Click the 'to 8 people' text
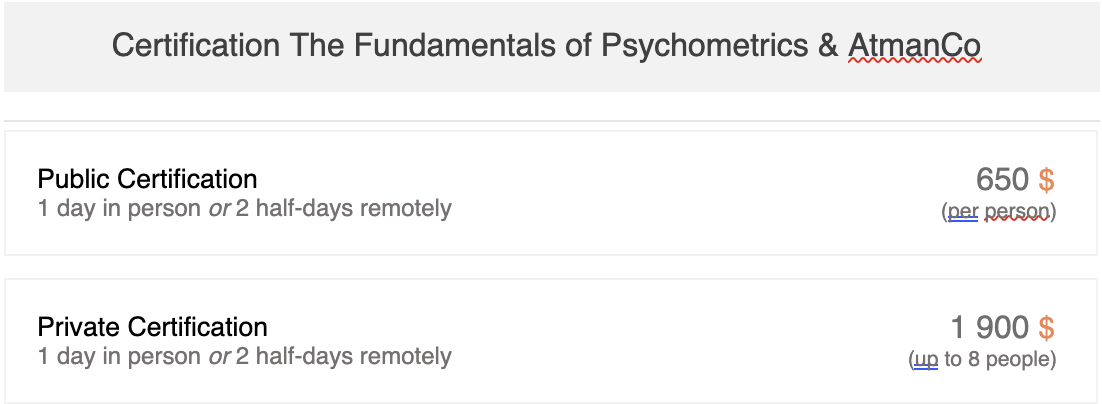 (x=997, y=360)
